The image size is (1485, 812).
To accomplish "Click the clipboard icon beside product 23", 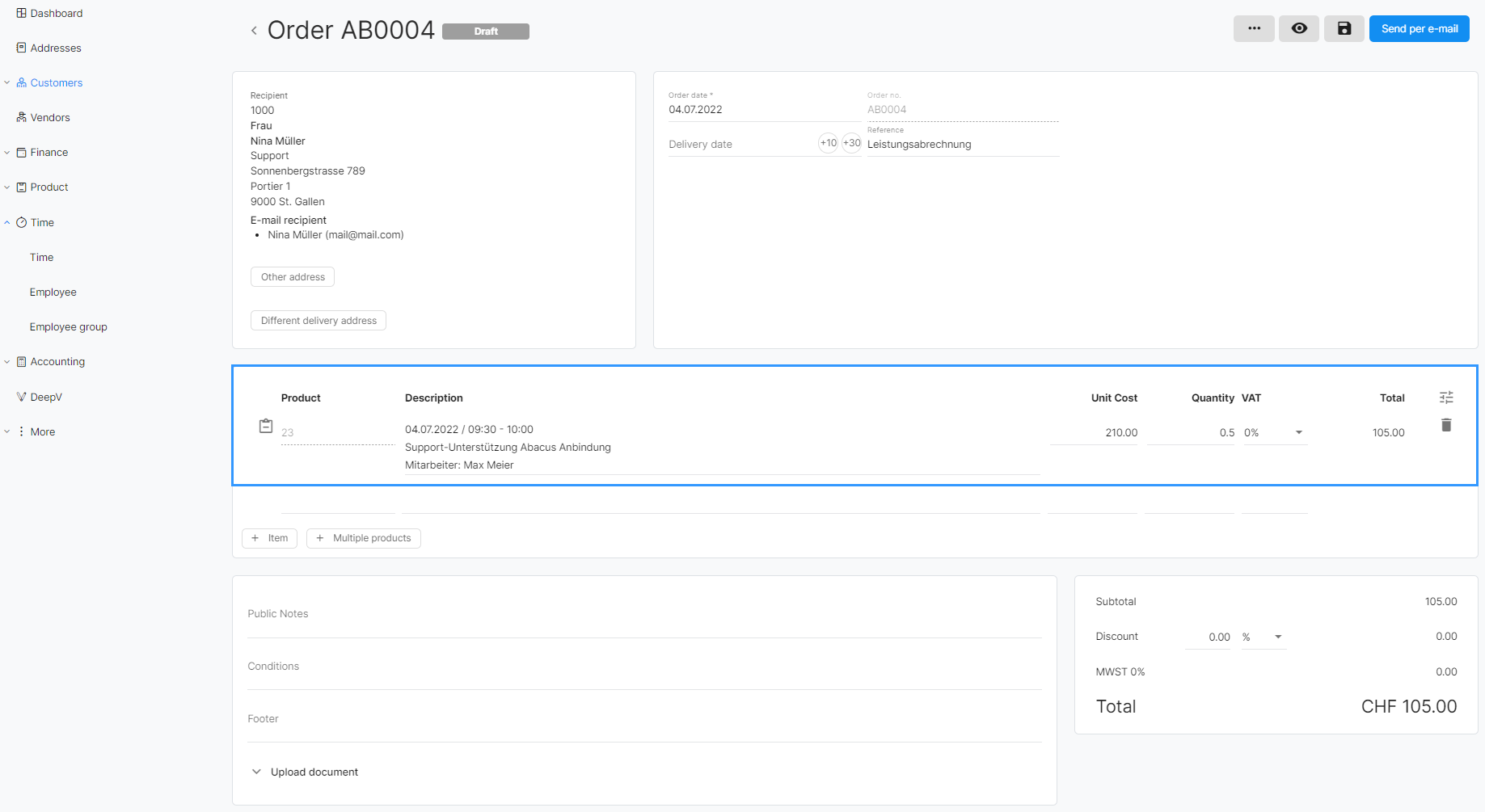I will tap(266, 426).
